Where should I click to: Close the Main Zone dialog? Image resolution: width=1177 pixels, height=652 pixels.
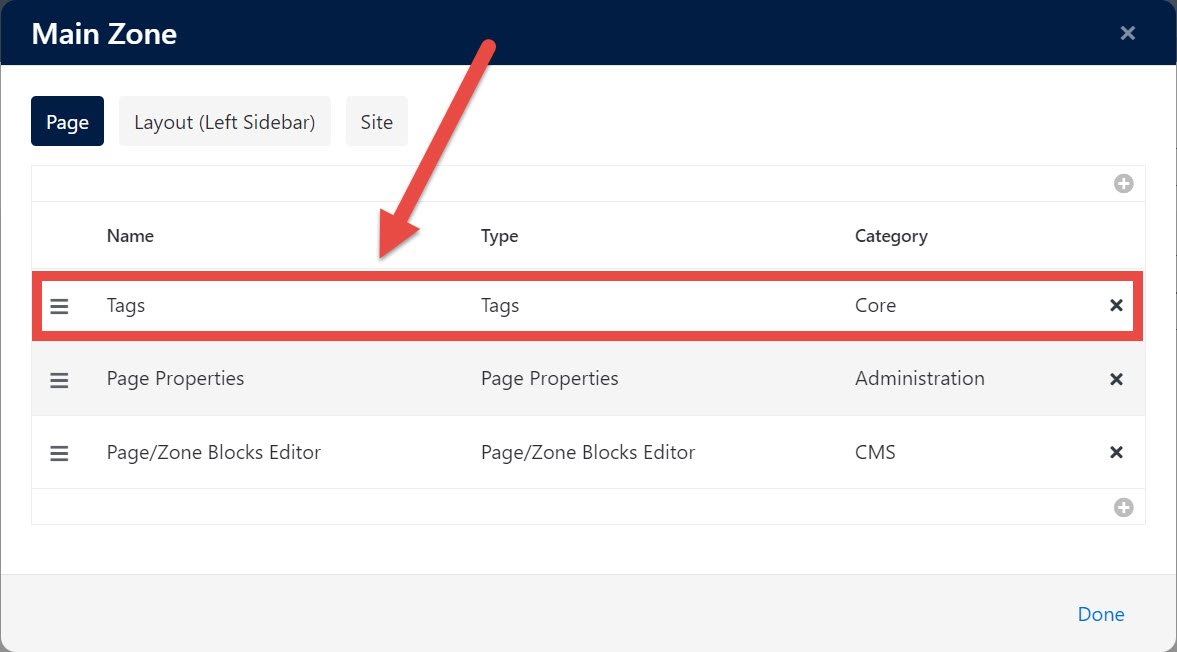1127,33
